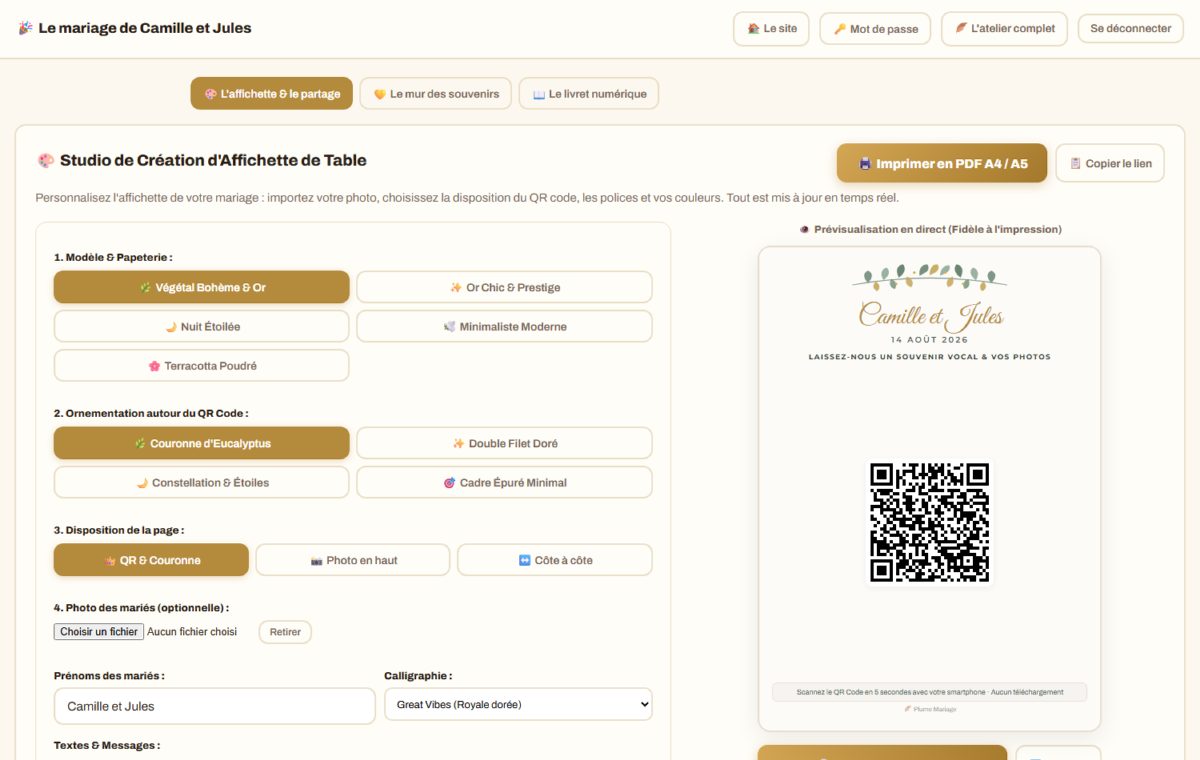Select the Végétal Bohème & Or template

tap(202, 287)
